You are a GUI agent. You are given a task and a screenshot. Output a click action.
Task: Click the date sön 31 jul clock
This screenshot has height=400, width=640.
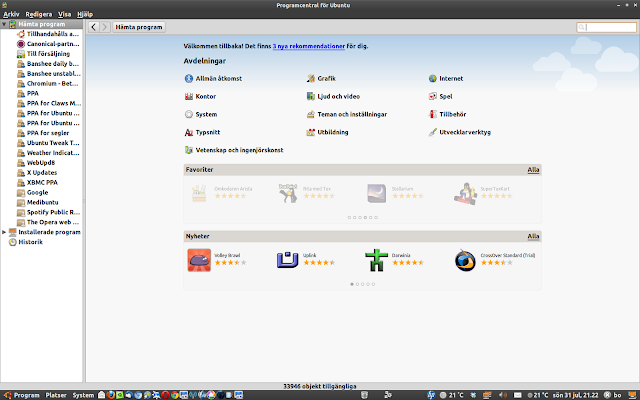tap(576, 395)
